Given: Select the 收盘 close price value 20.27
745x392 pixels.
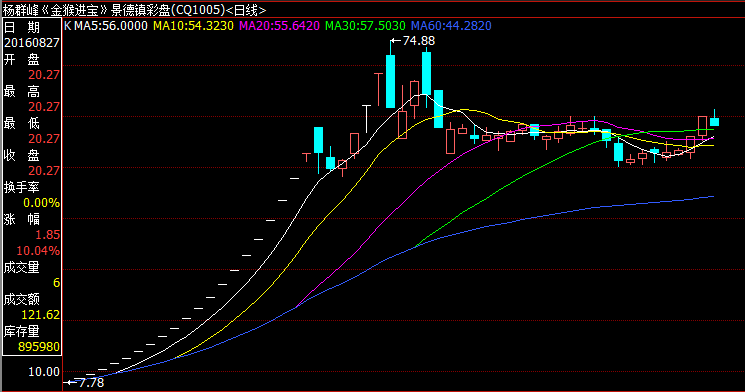Looking at the screenshot, I should click(44, 170).
